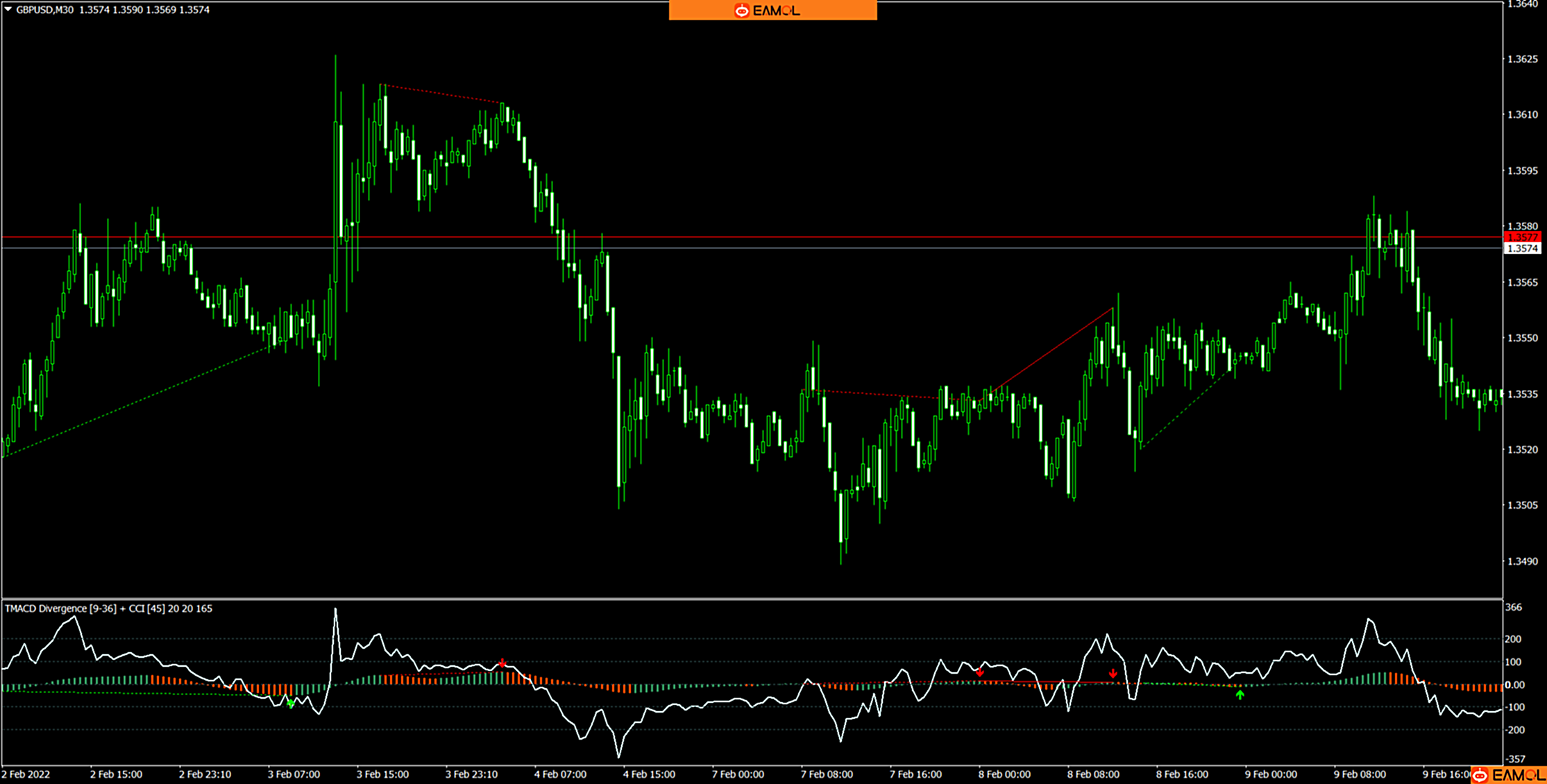Click the red down arrow near 8 Feb 00:00
Screen dimensions: 1547x784
click(979, 672)
